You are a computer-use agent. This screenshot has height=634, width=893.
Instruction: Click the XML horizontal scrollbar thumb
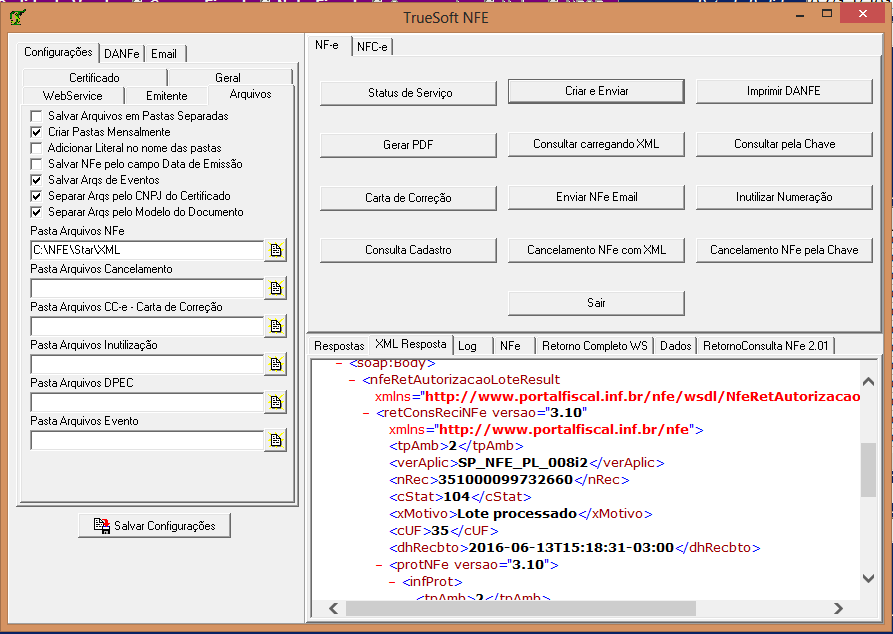[521, 609]
